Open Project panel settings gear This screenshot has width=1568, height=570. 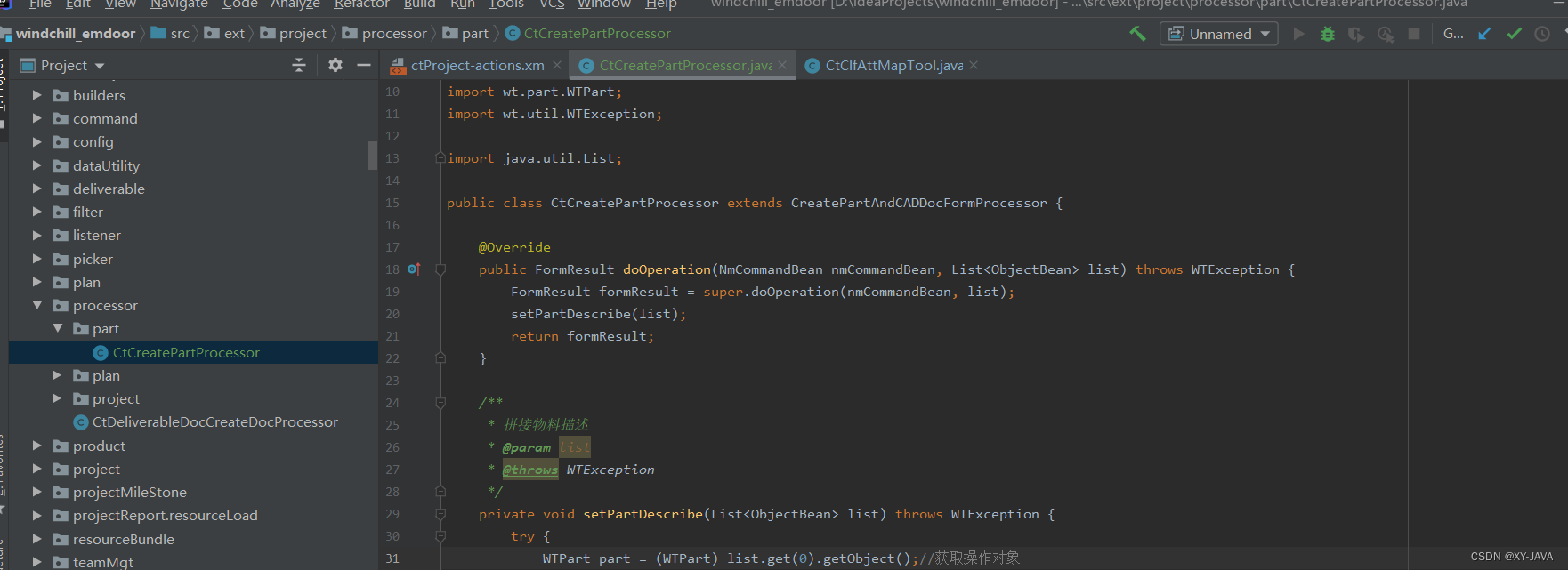point(335,65)
